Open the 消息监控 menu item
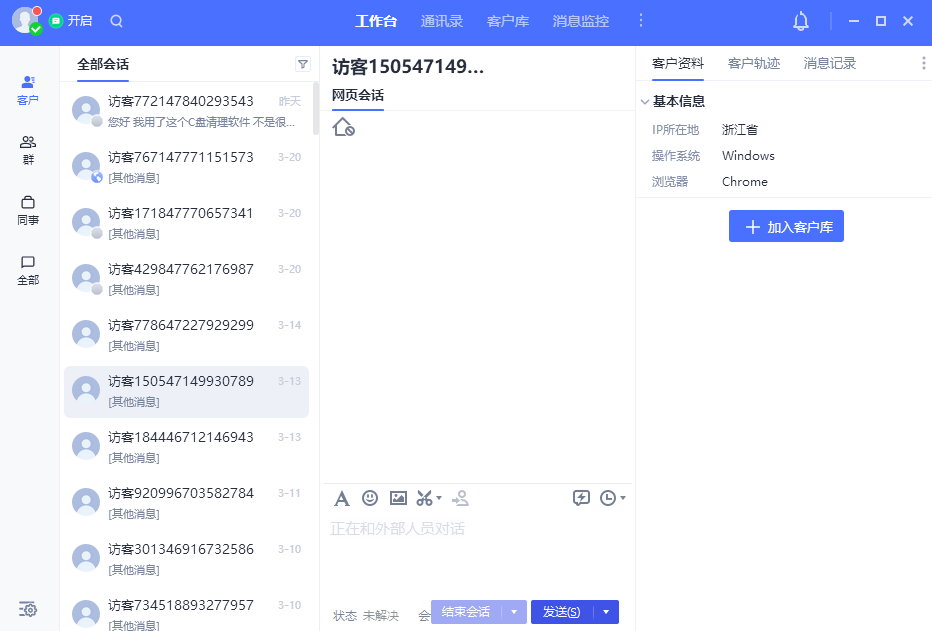The width and height of the screenshot is (932, 631). click(x=580, y=20)
